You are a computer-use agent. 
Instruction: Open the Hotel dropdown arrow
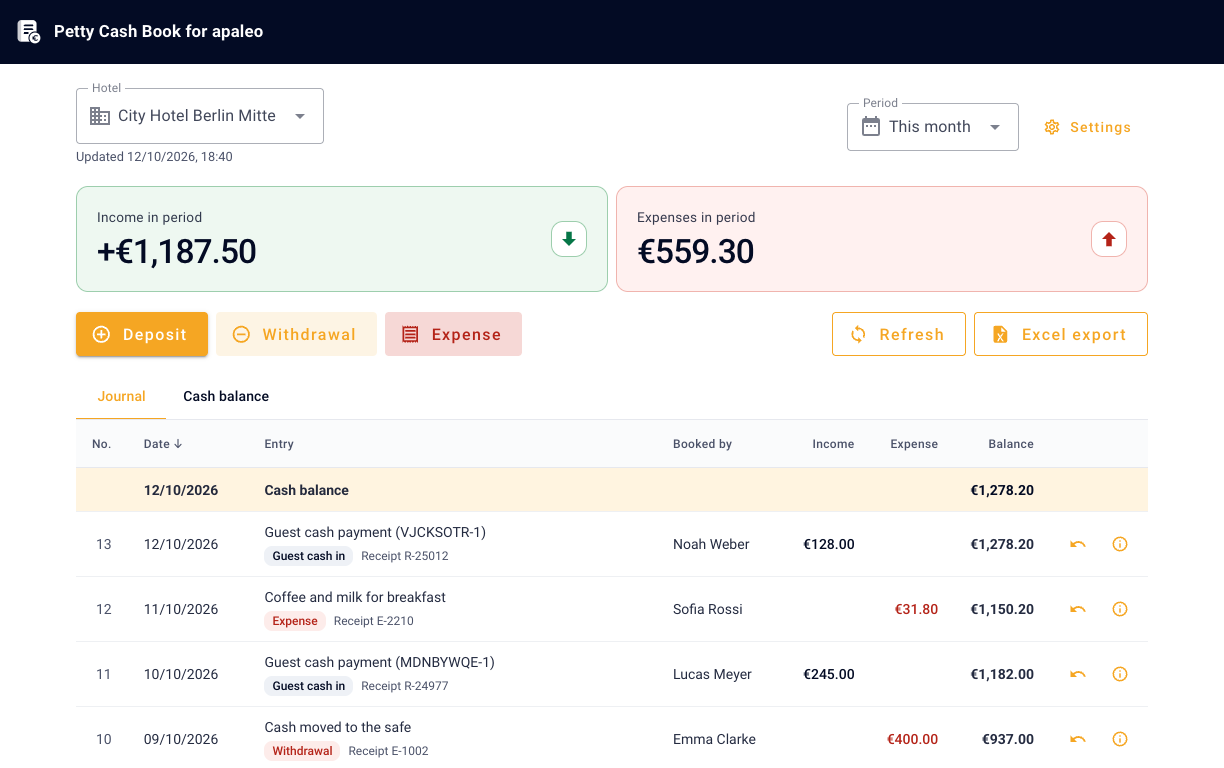coord(300,116)
